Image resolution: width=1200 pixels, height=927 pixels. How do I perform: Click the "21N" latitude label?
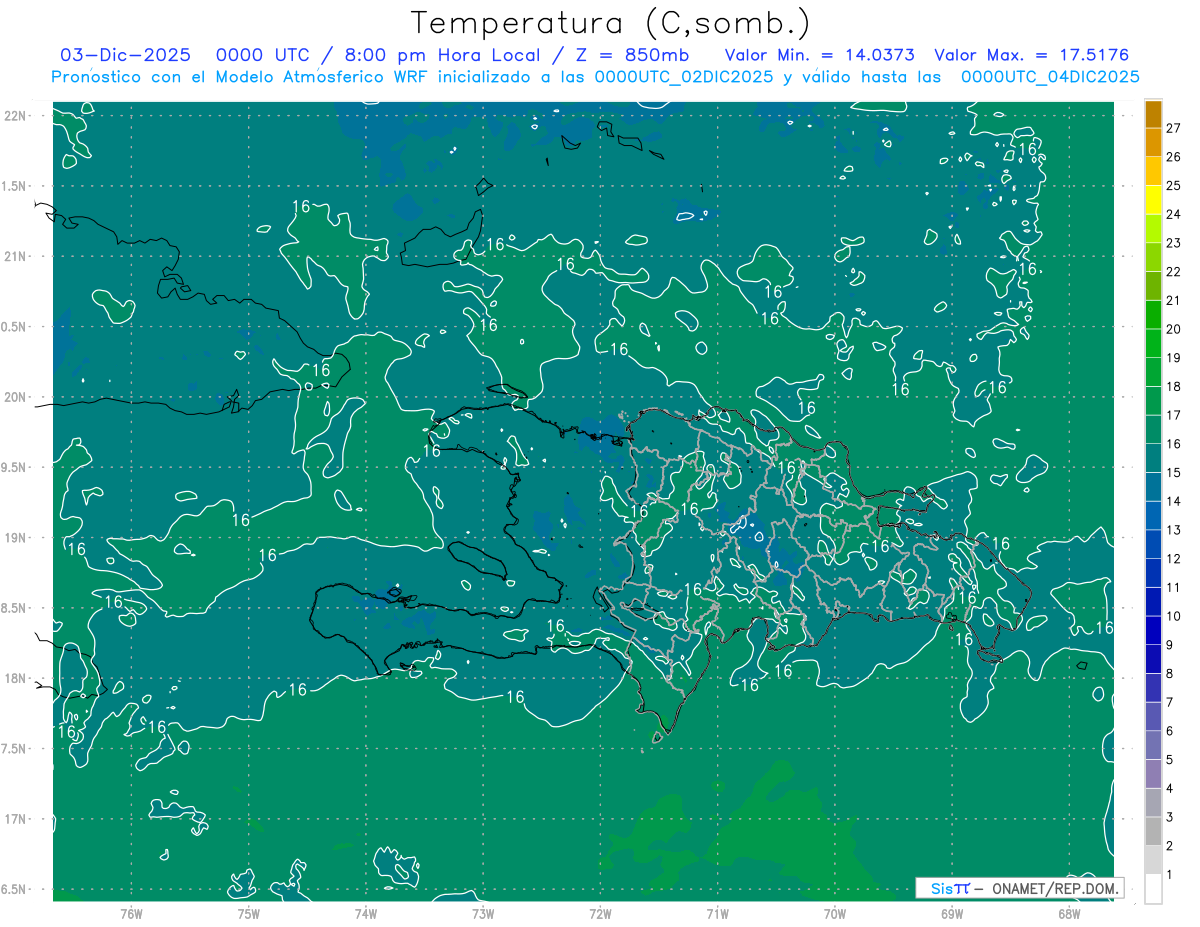17,256
